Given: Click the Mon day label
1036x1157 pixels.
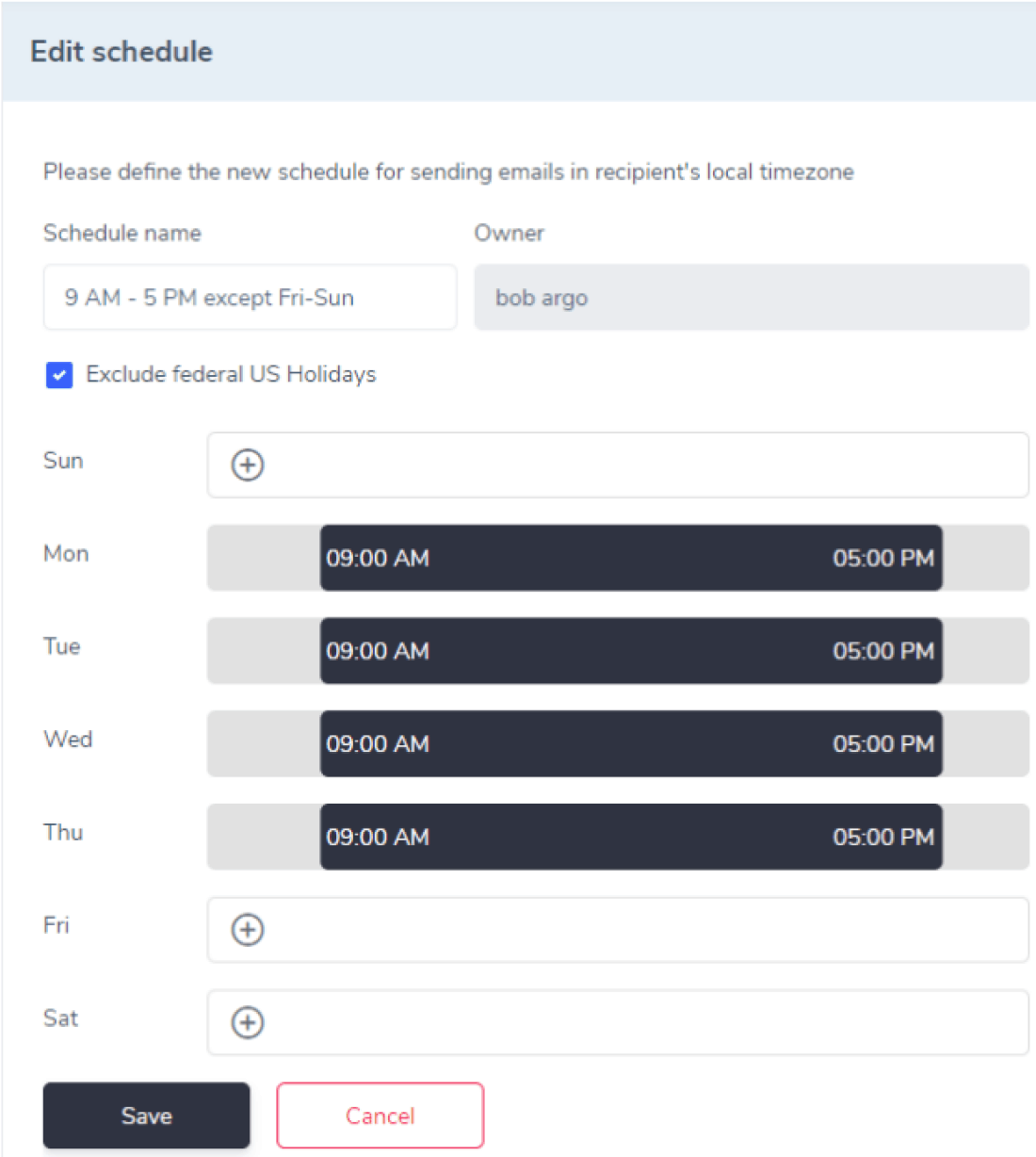Looking at the screenshot, I should pyautogui.click(x=64, y=554).
